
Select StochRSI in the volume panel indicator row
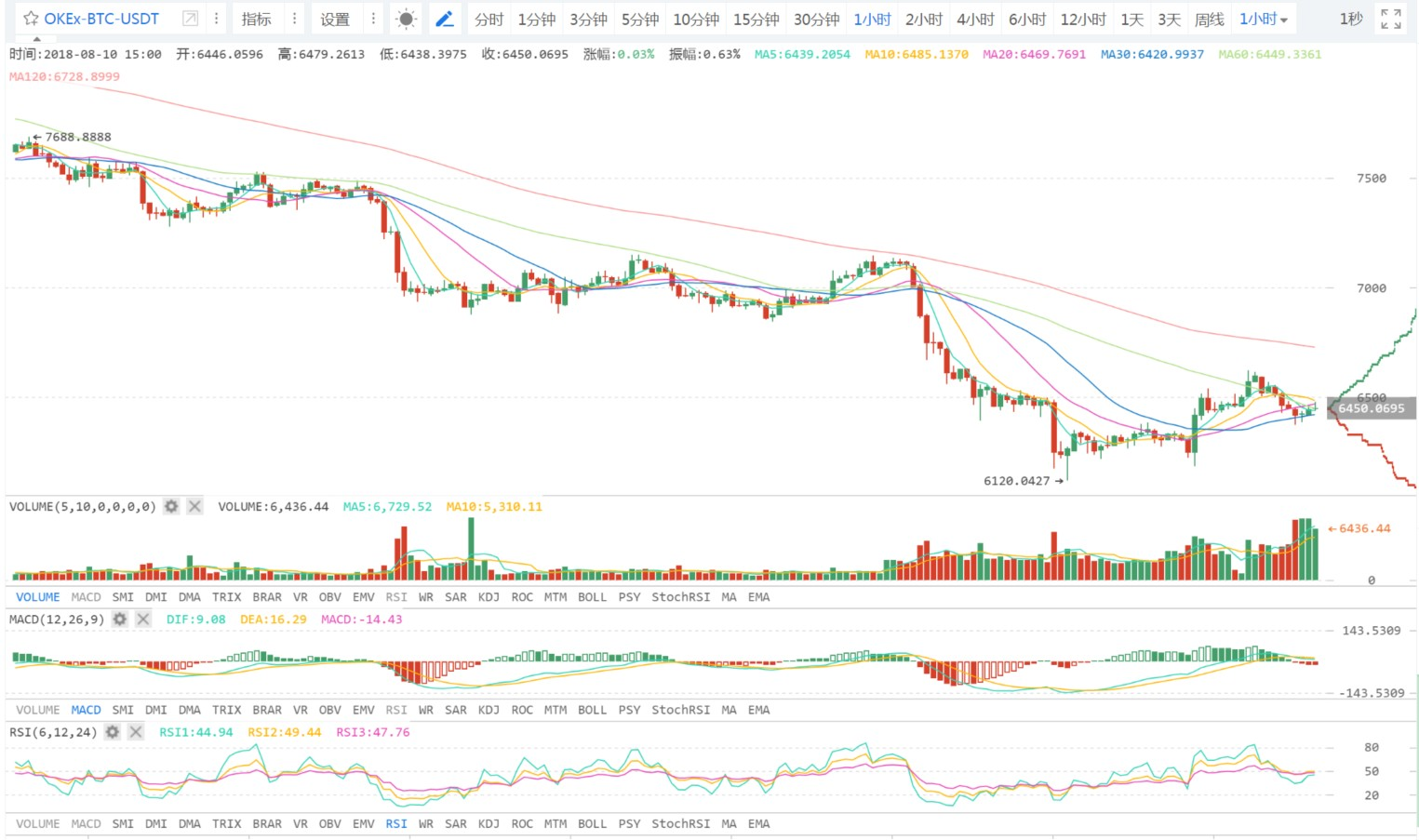[x=680, y=597]
